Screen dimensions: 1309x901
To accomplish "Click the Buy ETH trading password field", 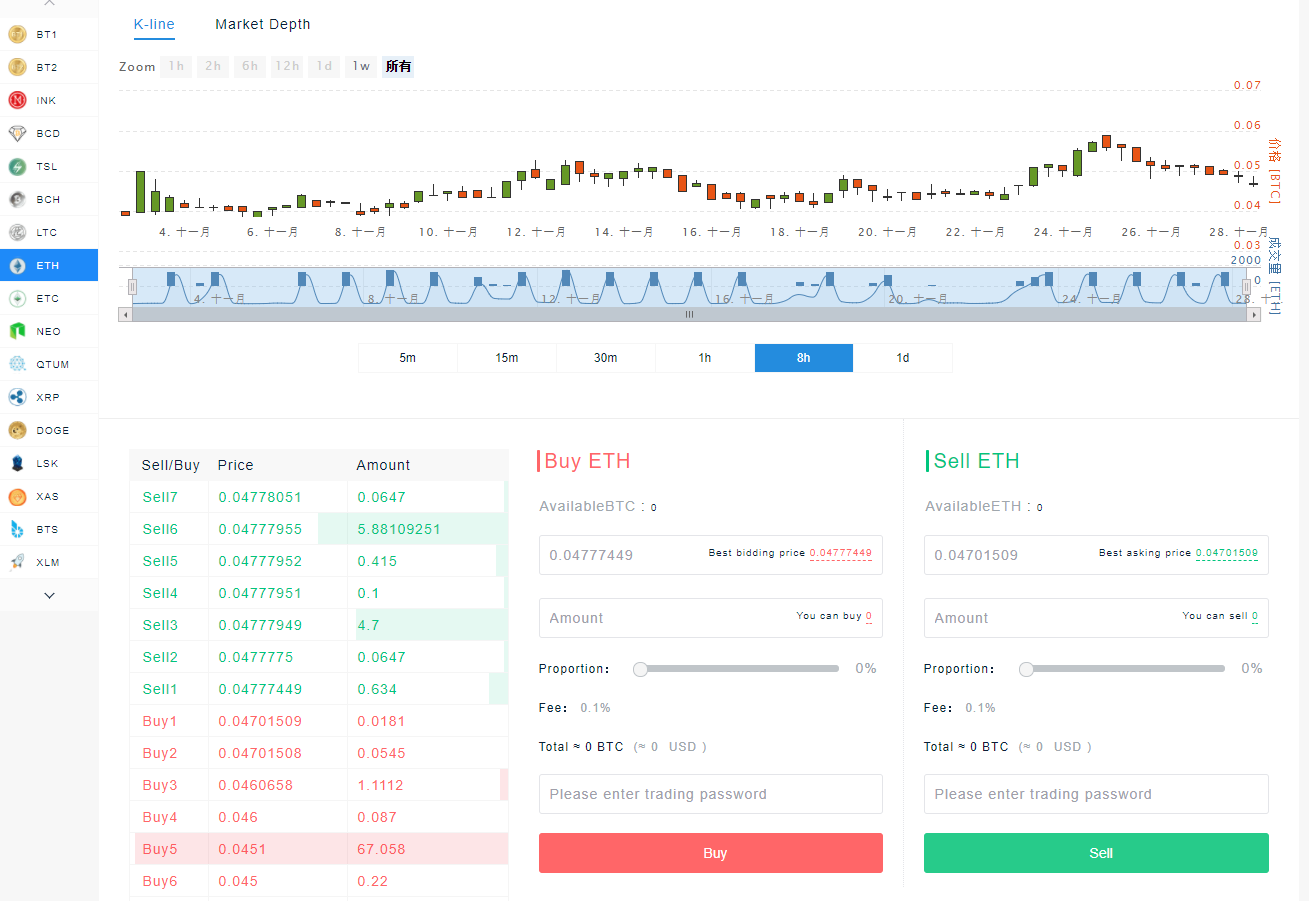I will pyautogui.click(x=710, y=794).
